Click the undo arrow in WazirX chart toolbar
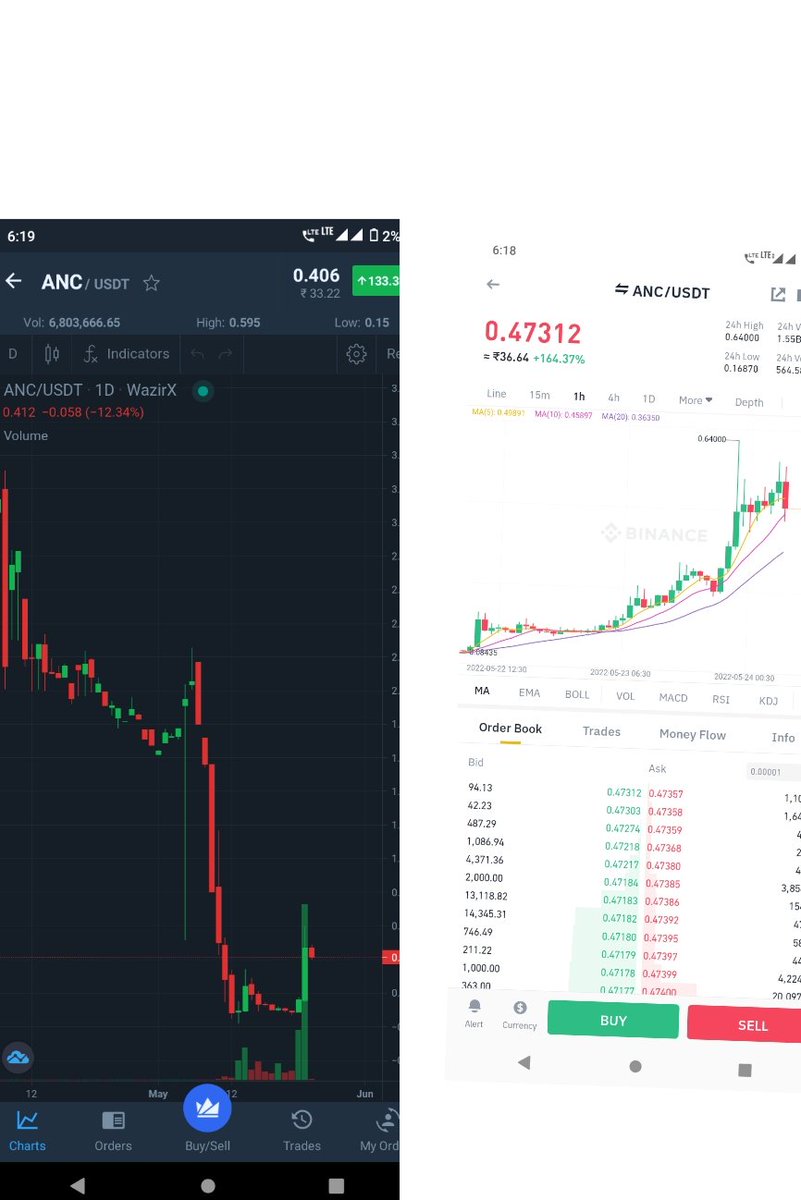Image resolution: width=801 pixels, height=1200 pixels. pos(197,354)
